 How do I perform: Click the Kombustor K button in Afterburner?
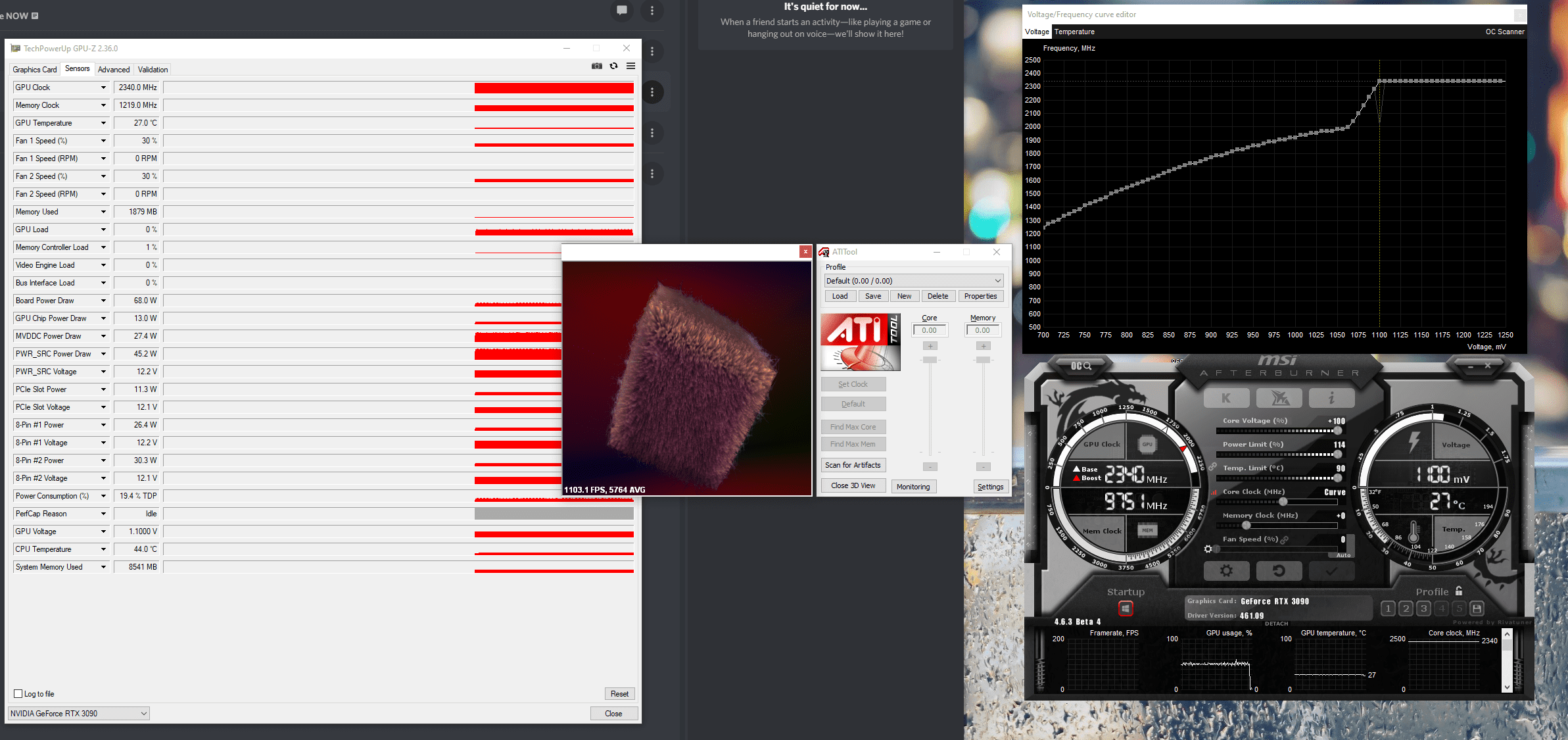point(1226,398)
